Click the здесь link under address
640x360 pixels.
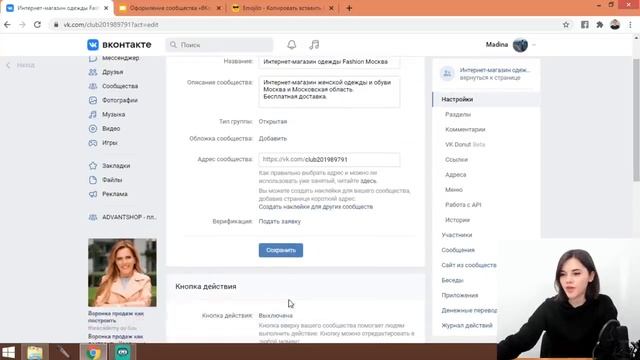coord(369,181)
